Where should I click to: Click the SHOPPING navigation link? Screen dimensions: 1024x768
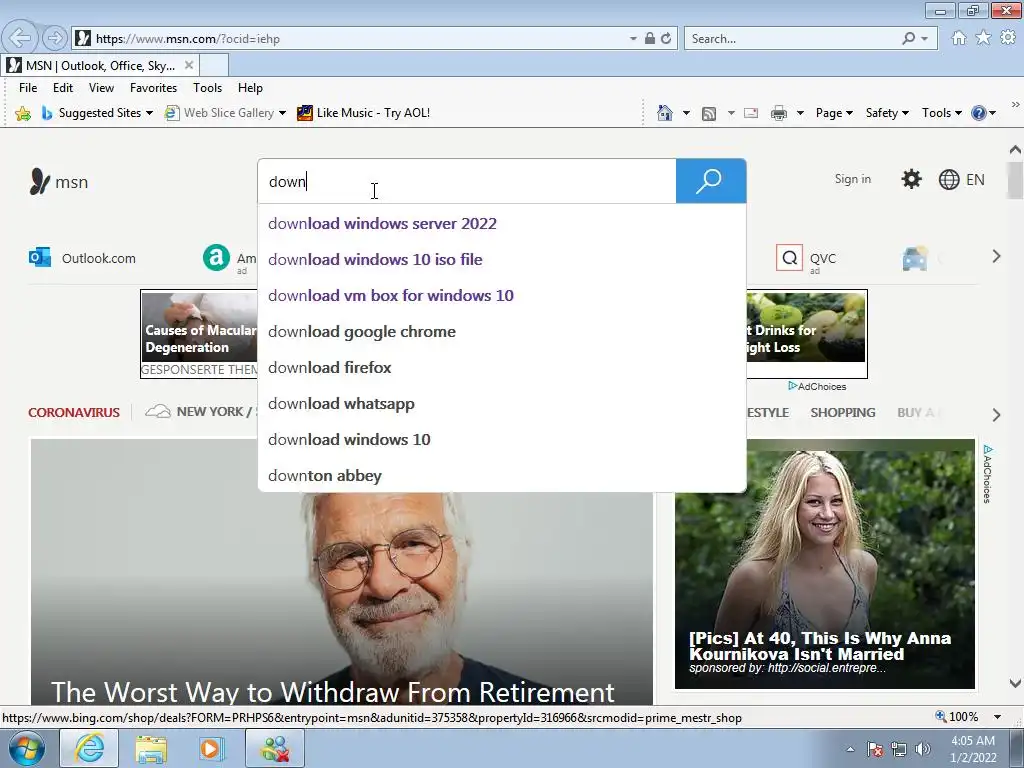(x=842, y=412)
